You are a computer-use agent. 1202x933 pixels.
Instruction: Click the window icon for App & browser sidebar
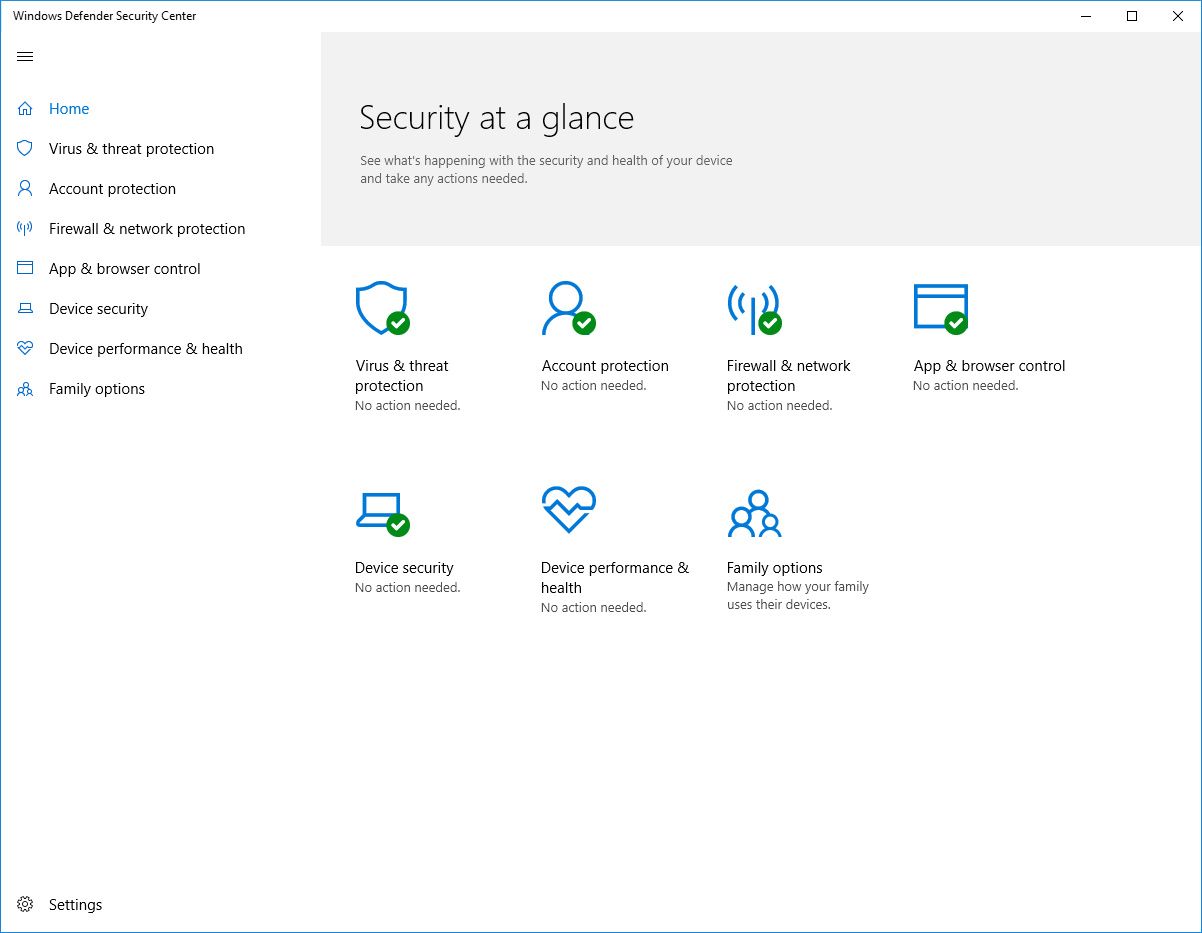tap(25, 268)
